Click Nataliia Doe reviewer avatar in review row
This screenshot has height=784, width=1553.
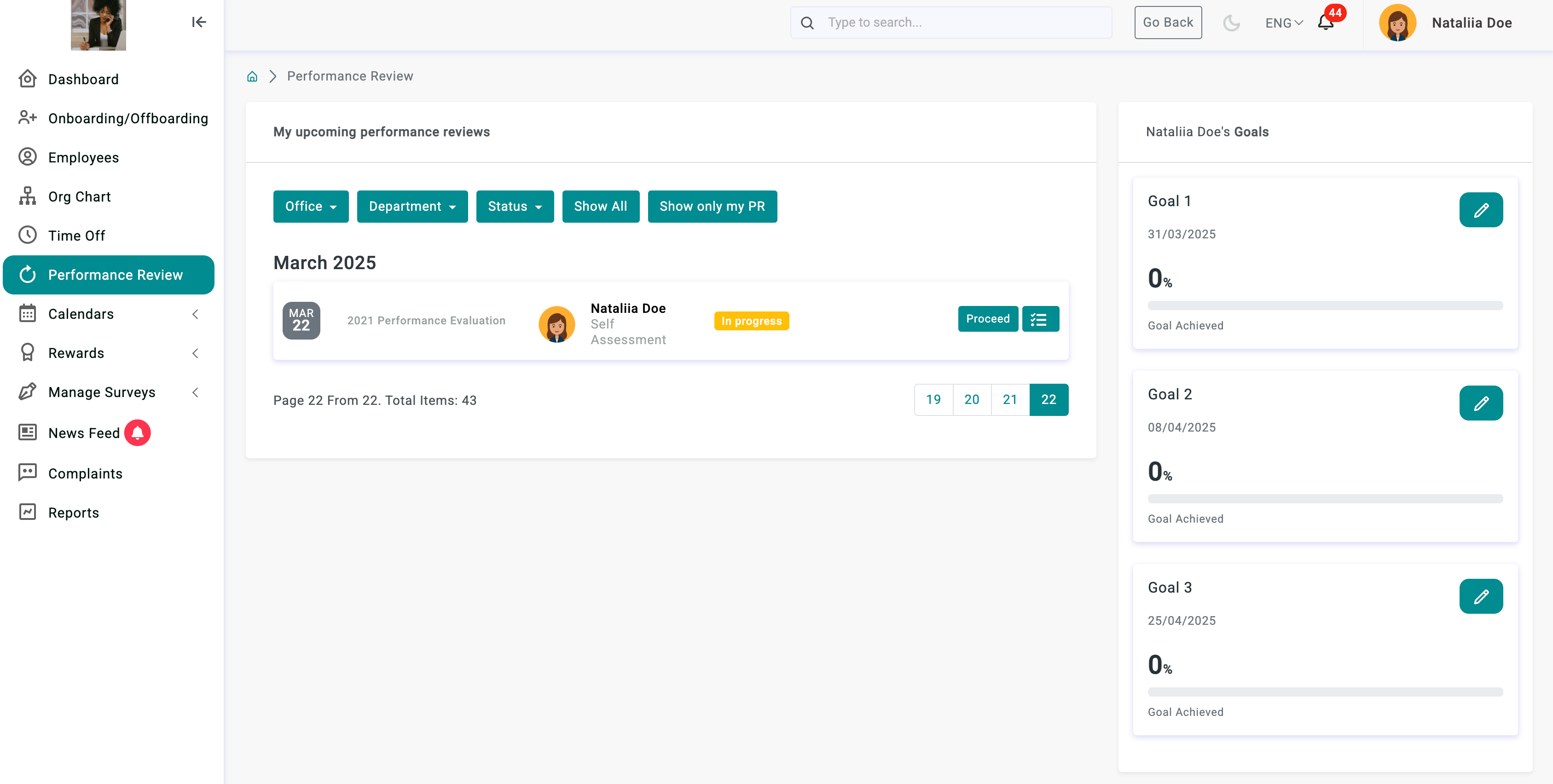coord(556,324)
